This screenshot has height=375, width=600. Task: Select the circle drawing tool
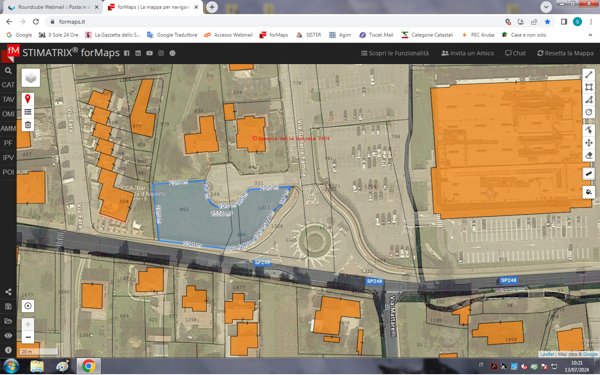pos(589,112)
